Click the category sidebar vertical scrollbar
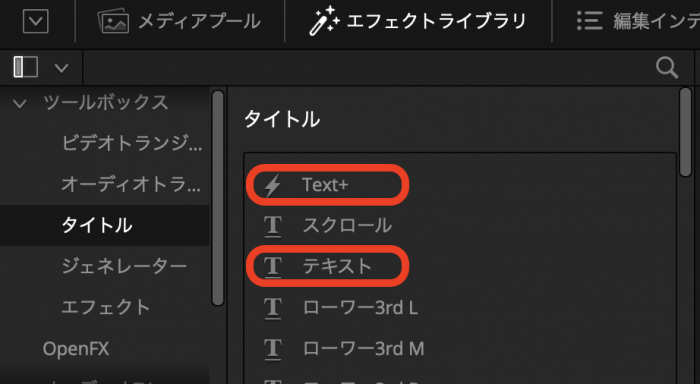700x384 pixels. (218, 198)
